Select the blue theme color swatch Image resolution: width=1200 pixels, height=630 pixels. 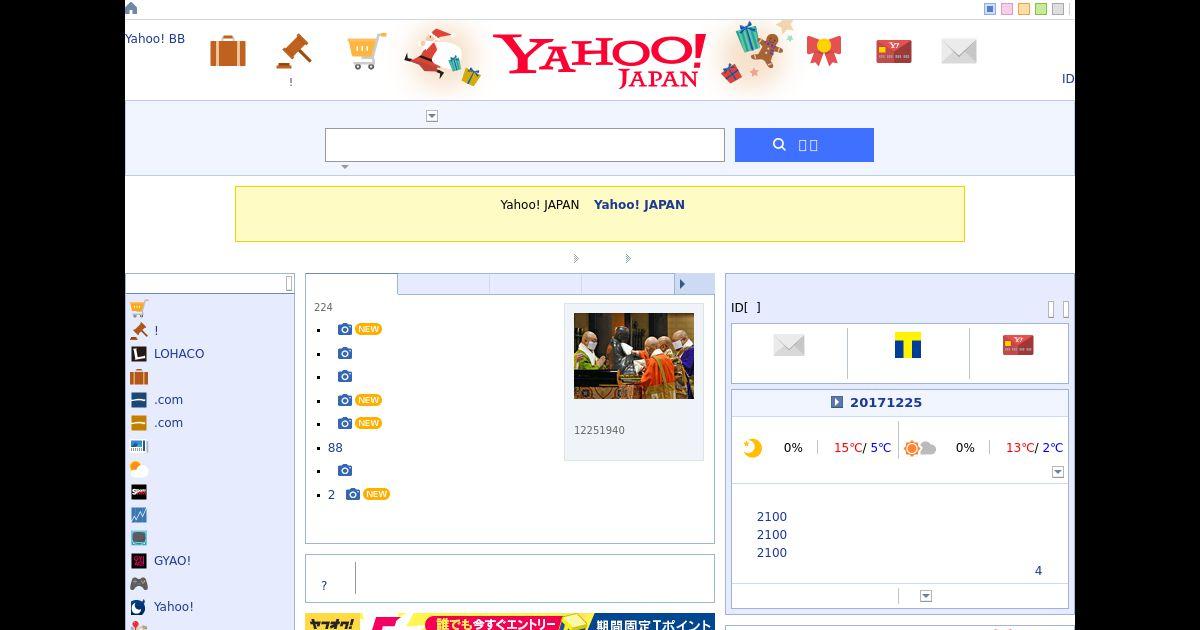pos(990,9)
